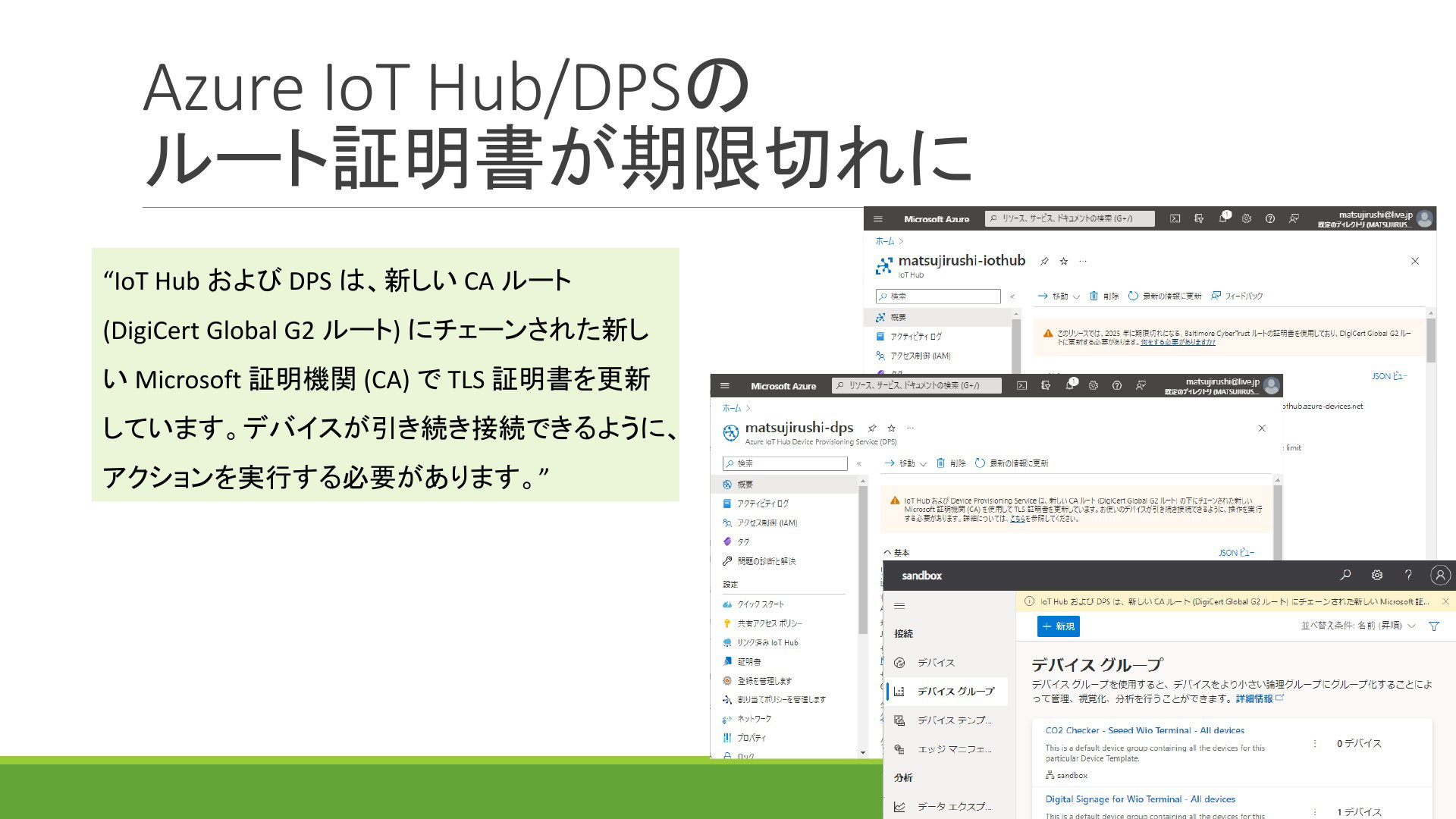Image resolution: width=1456 pixels, height=819 pixels.
Task: Click global search box in iothub Azure header
Action: [1070, 218]
